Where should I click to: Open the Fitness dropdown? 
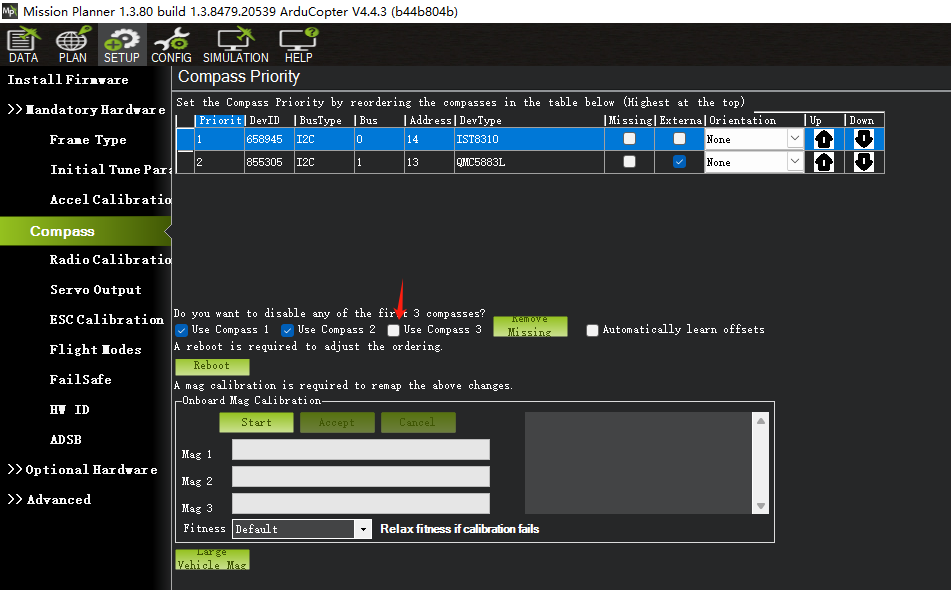(x=363, y=528)
